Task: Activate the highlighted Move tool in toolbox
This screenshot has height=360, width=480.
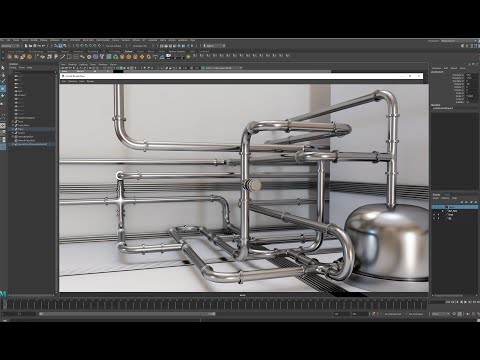Action: click(x=3, y=89)
